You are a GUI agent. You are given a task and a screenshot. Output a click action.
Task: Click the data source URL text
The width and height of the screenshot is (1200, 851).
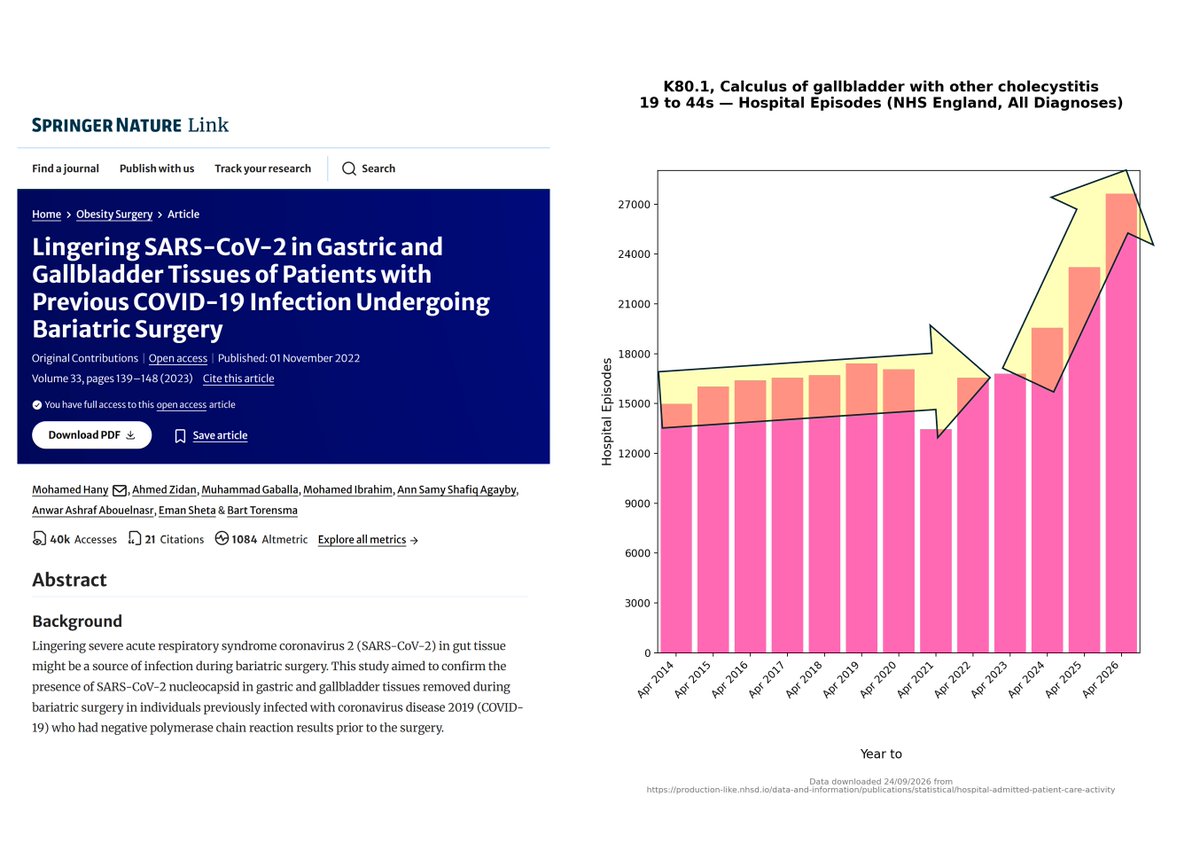click(x=881, y=789)
